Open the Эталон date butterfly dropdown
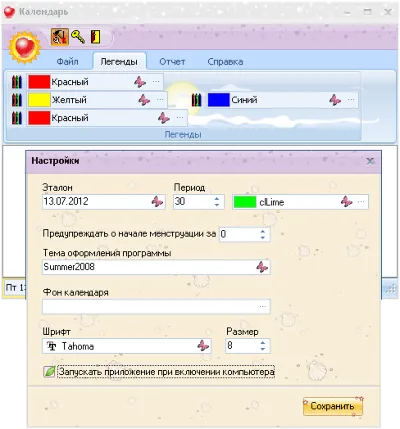The height and width of the screenshot is (429, 400). [157, 202]
